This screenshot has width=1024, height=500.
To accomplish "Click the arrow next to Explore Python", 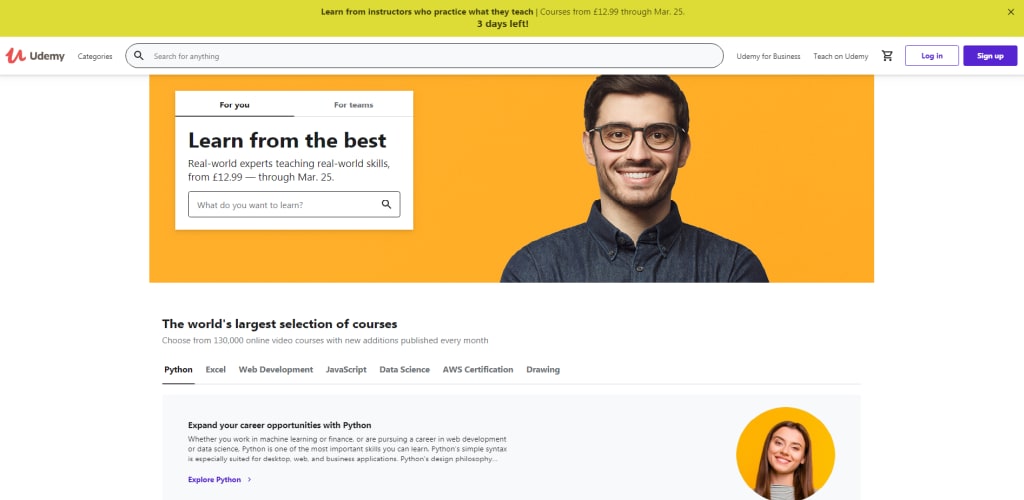I will 249,480.
